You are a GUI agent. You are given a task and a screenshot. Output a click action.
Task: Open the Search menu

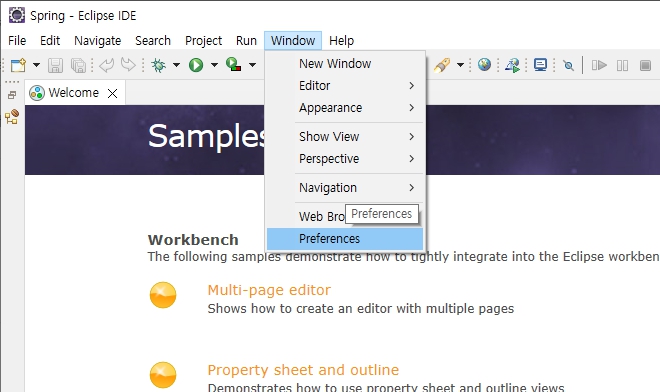pos(153,41)
